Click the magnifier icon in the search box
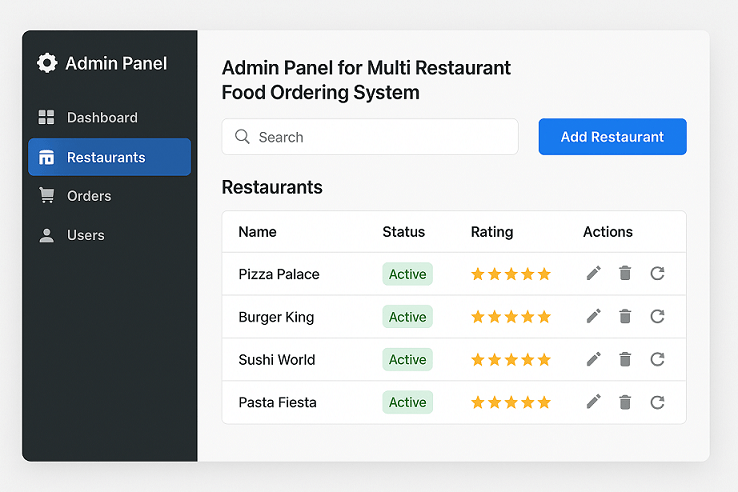This screenshot has height=492, width=738. pos(242,137)
